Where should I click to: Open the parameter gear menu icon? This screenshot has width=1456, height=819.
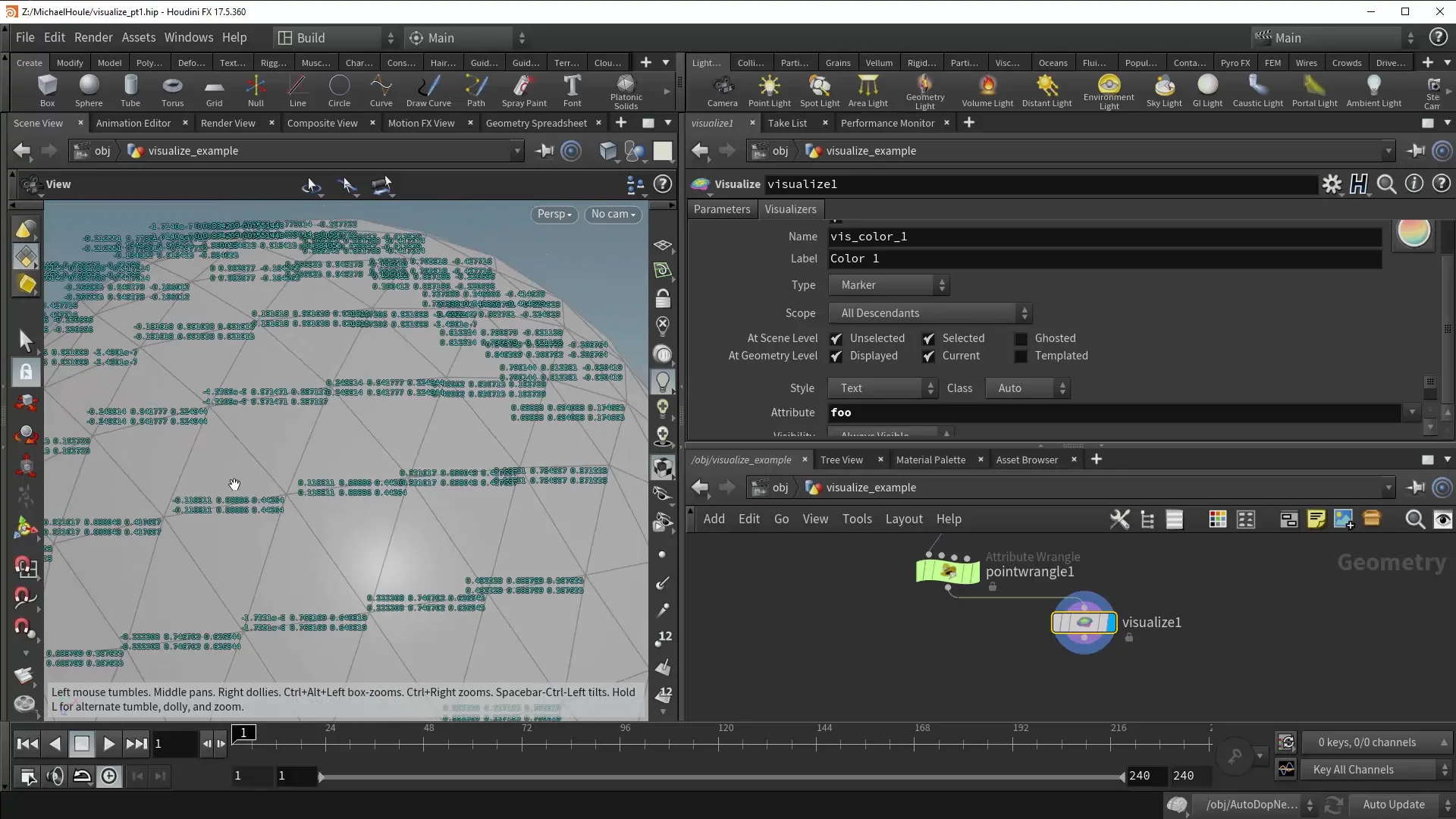1332,184
